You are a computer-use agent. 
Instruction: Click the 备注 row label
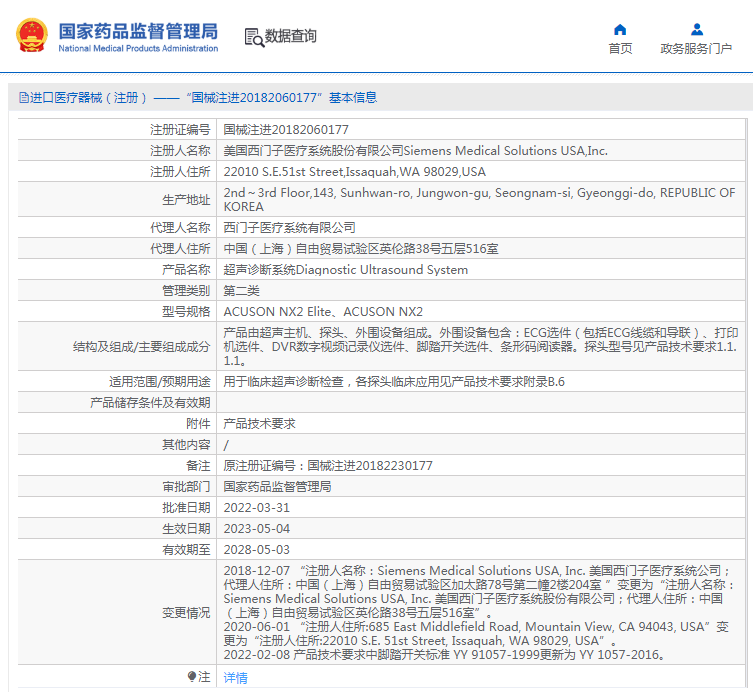tap(198, 466)
